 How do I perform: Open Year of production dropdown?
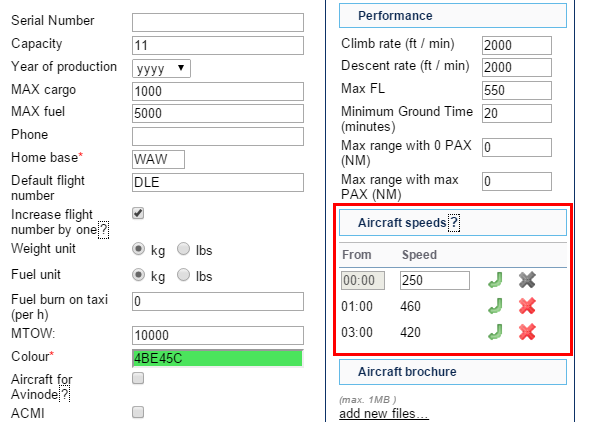click(161, 68)
